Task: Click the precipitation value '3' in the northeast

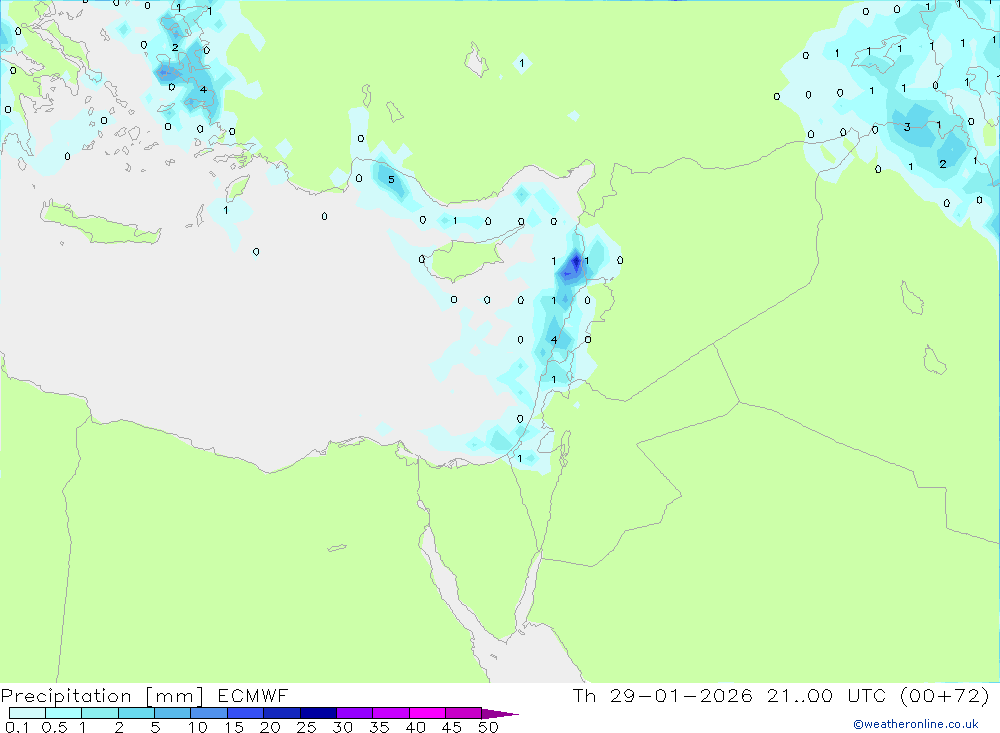Action: tap(907, 127)
